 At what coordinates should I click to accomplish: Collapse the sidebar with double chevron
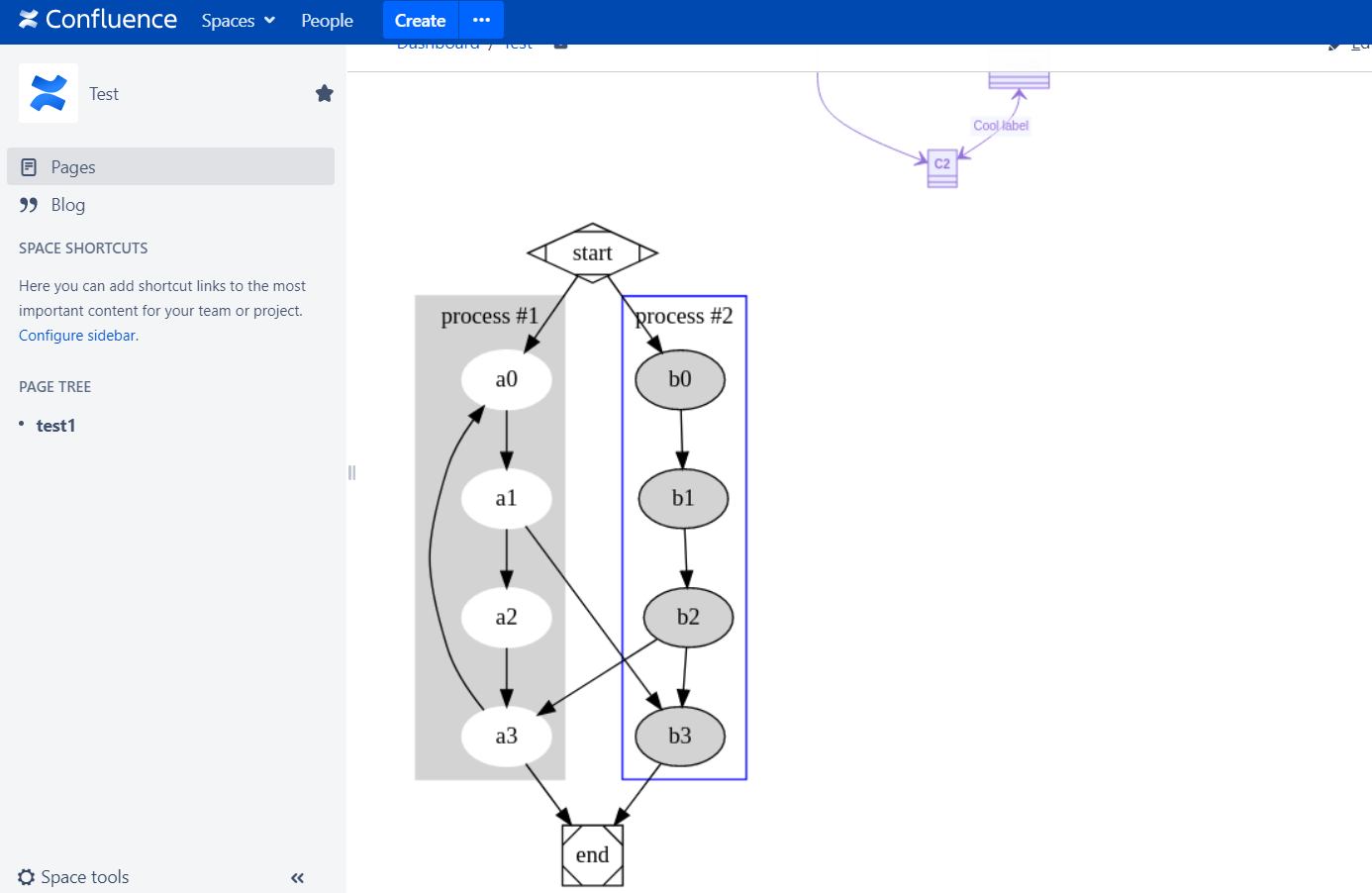[297, 877]
